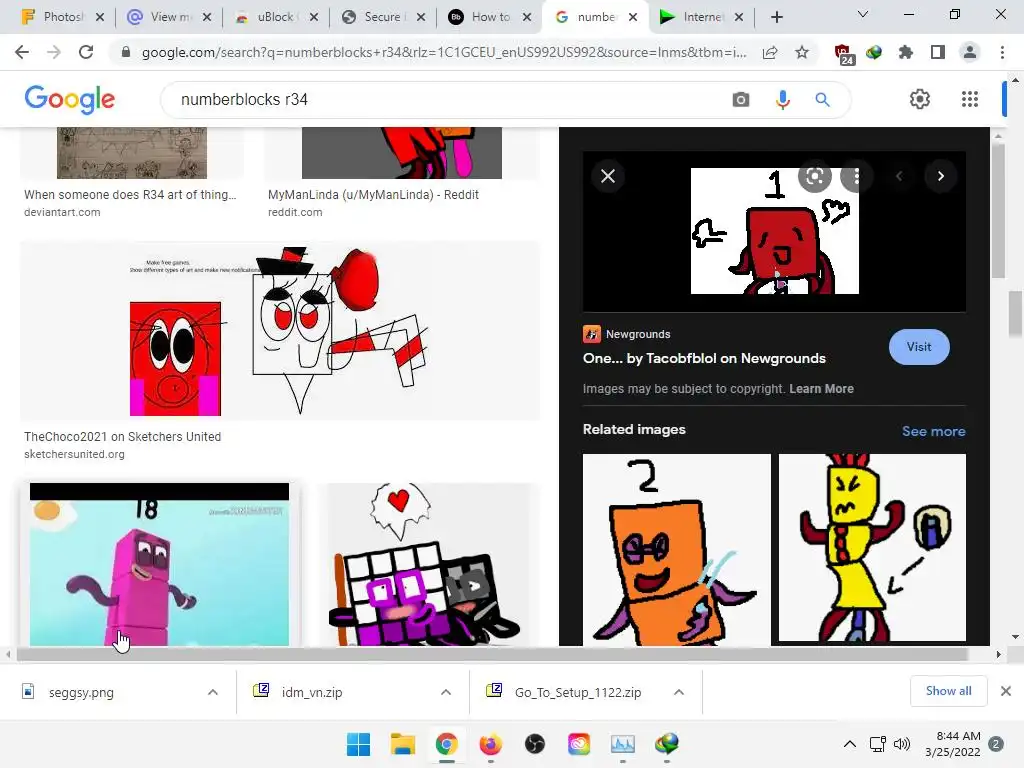Viewport: 1024px width, 768px height.
Task: Click Show all downloads
Action: [x=948, y=691]
